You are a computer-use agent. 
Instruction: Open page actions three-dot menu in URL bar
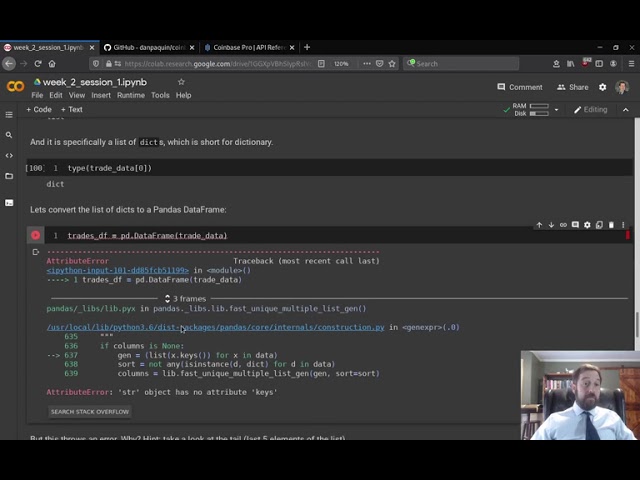click(x=367, y=64)
